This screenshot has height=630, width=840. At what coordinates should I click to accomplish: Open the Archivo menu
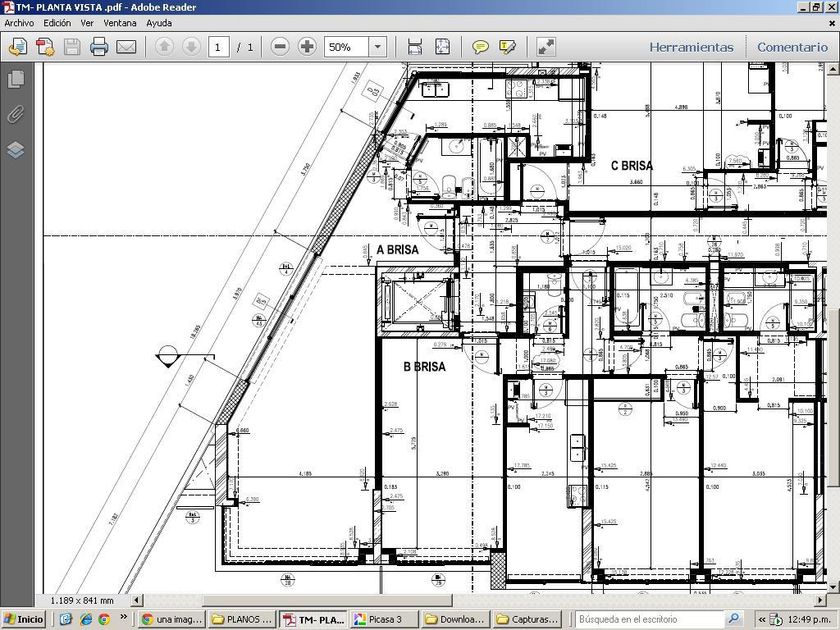tap(19, 22)
